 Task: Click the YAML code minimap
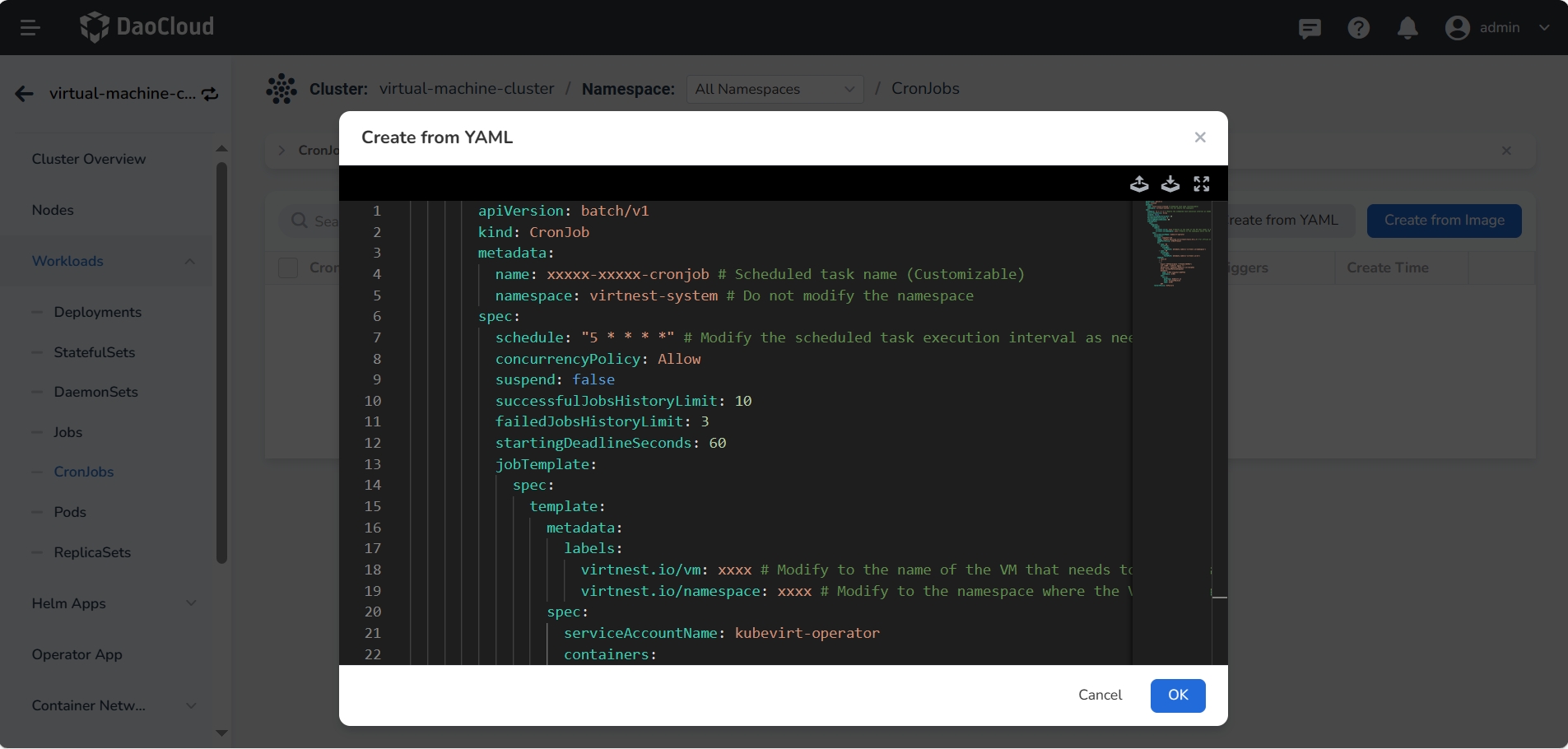pos(1176,243)
